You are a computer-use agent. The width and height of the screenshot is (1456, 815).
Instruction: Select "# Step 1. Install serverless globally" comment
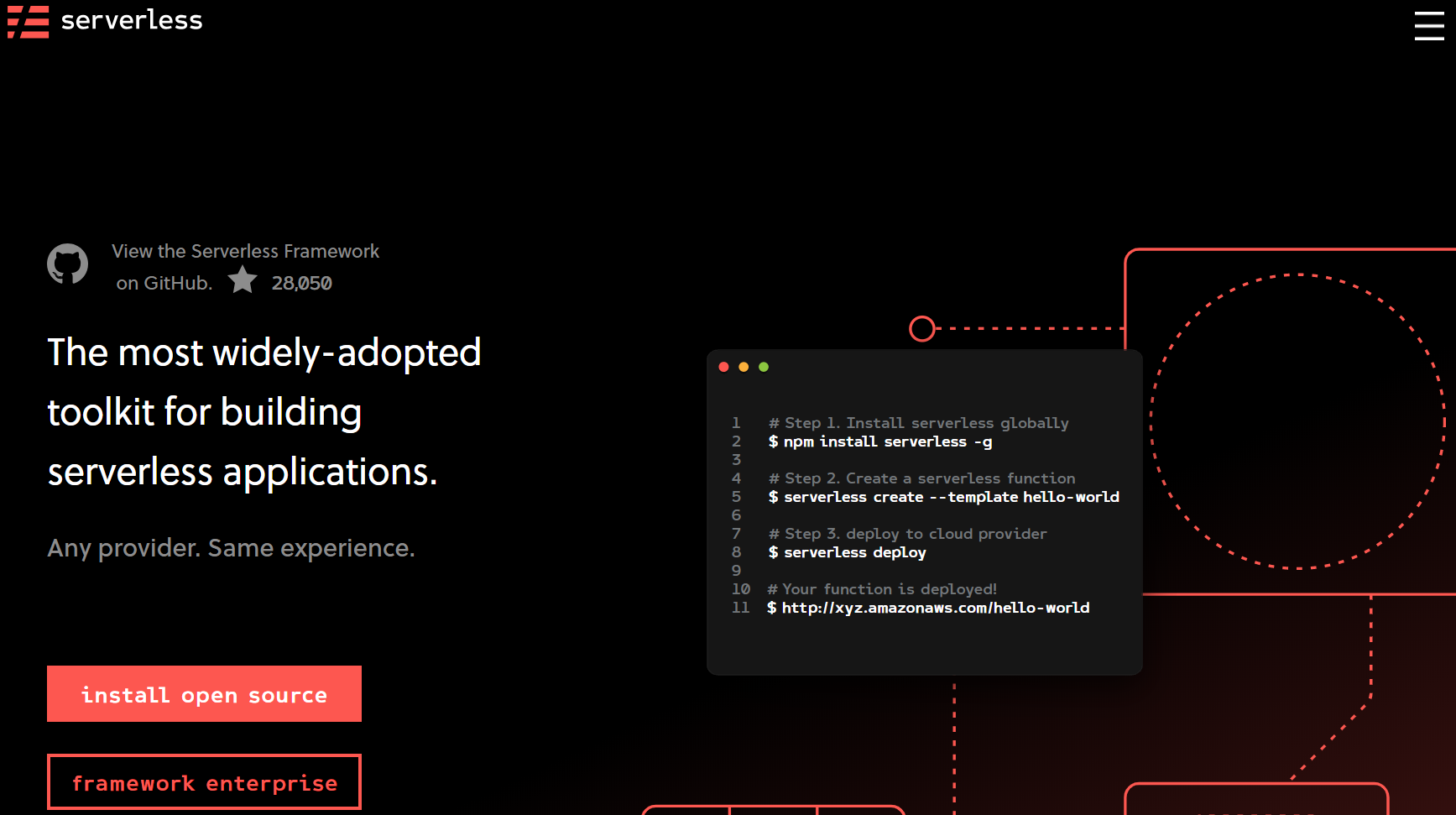pos(918,423)
